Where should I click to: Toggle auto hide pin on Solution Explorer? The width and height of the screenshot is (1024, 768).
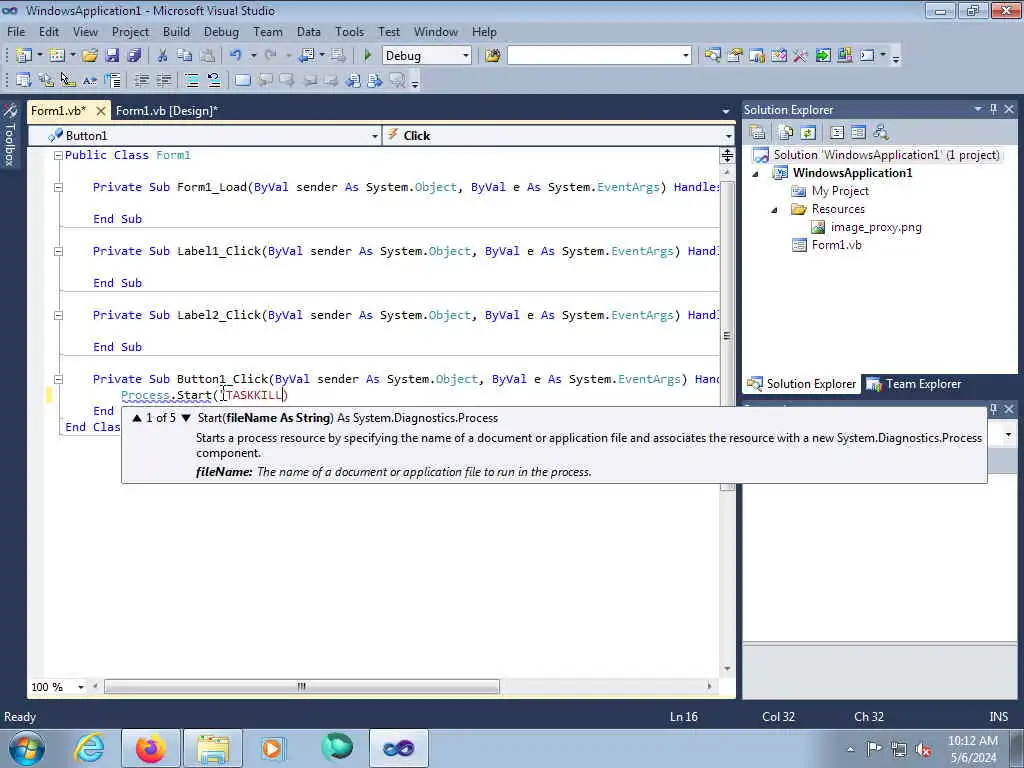tap(993, 110)
